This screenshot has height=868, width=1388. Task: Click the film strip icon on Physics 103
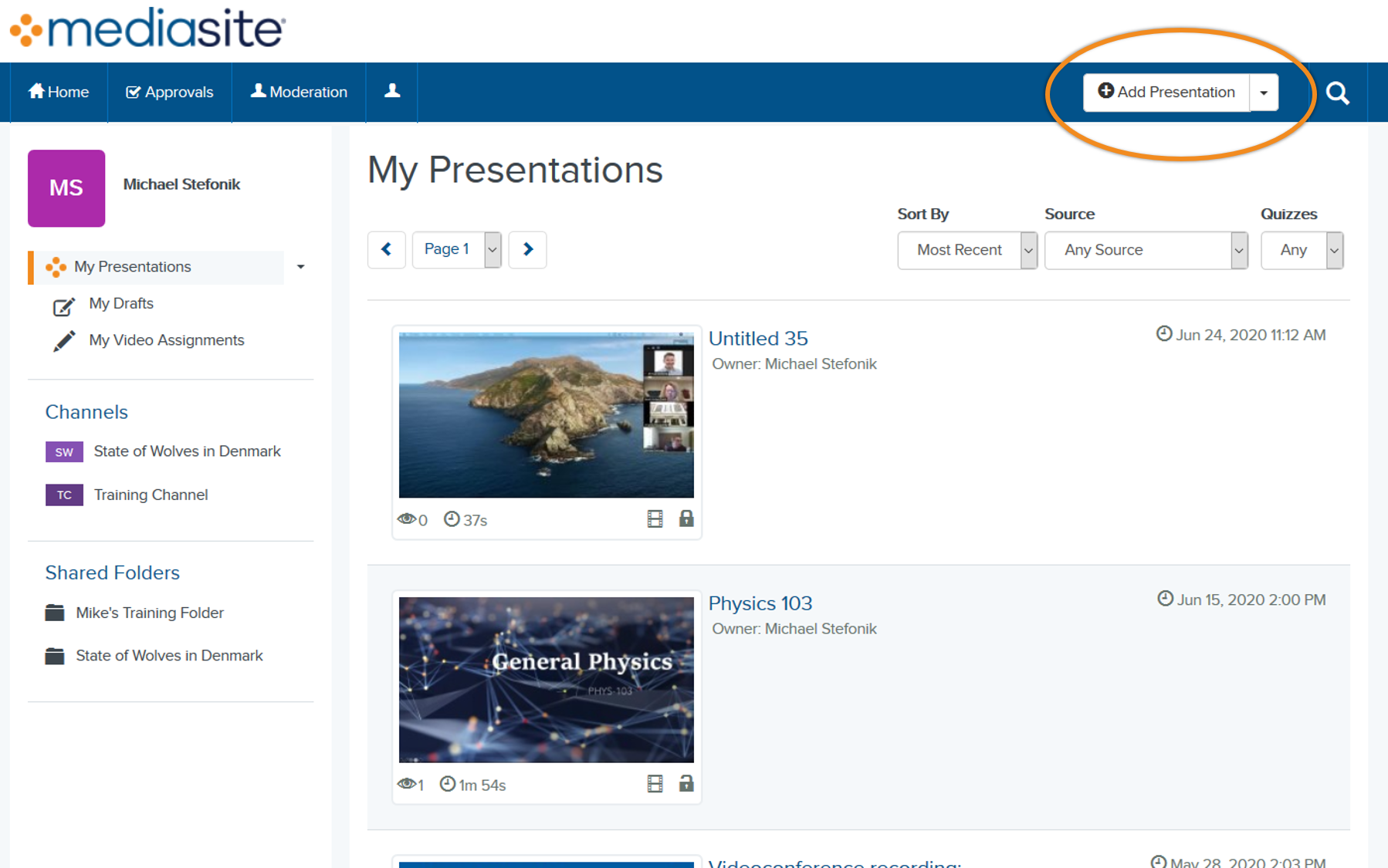(655, 784)
